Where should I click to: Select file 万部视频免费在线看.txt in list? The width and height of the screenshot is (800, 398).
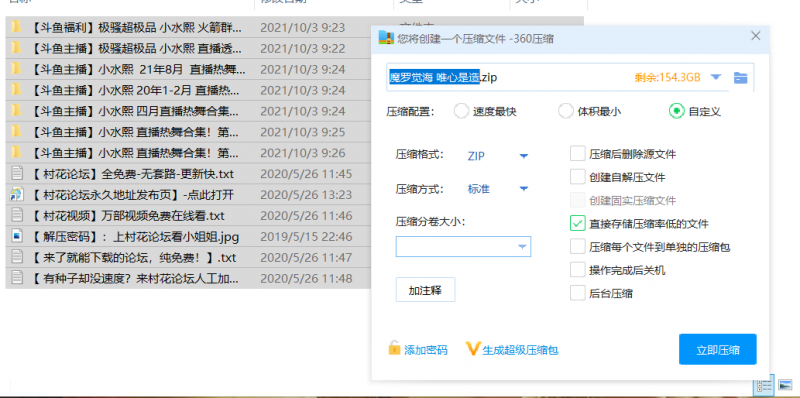tap(127, 216)
